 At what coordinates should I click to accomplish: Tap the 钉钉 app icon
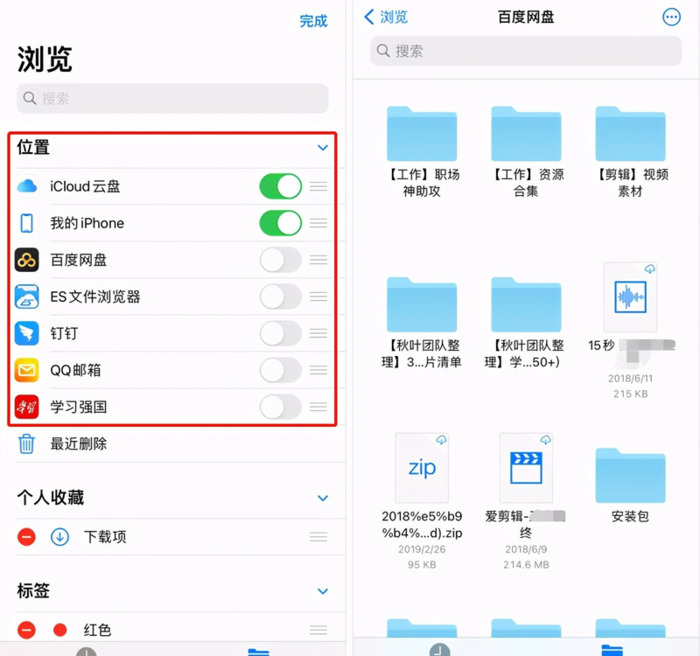(x=27, y=333)
